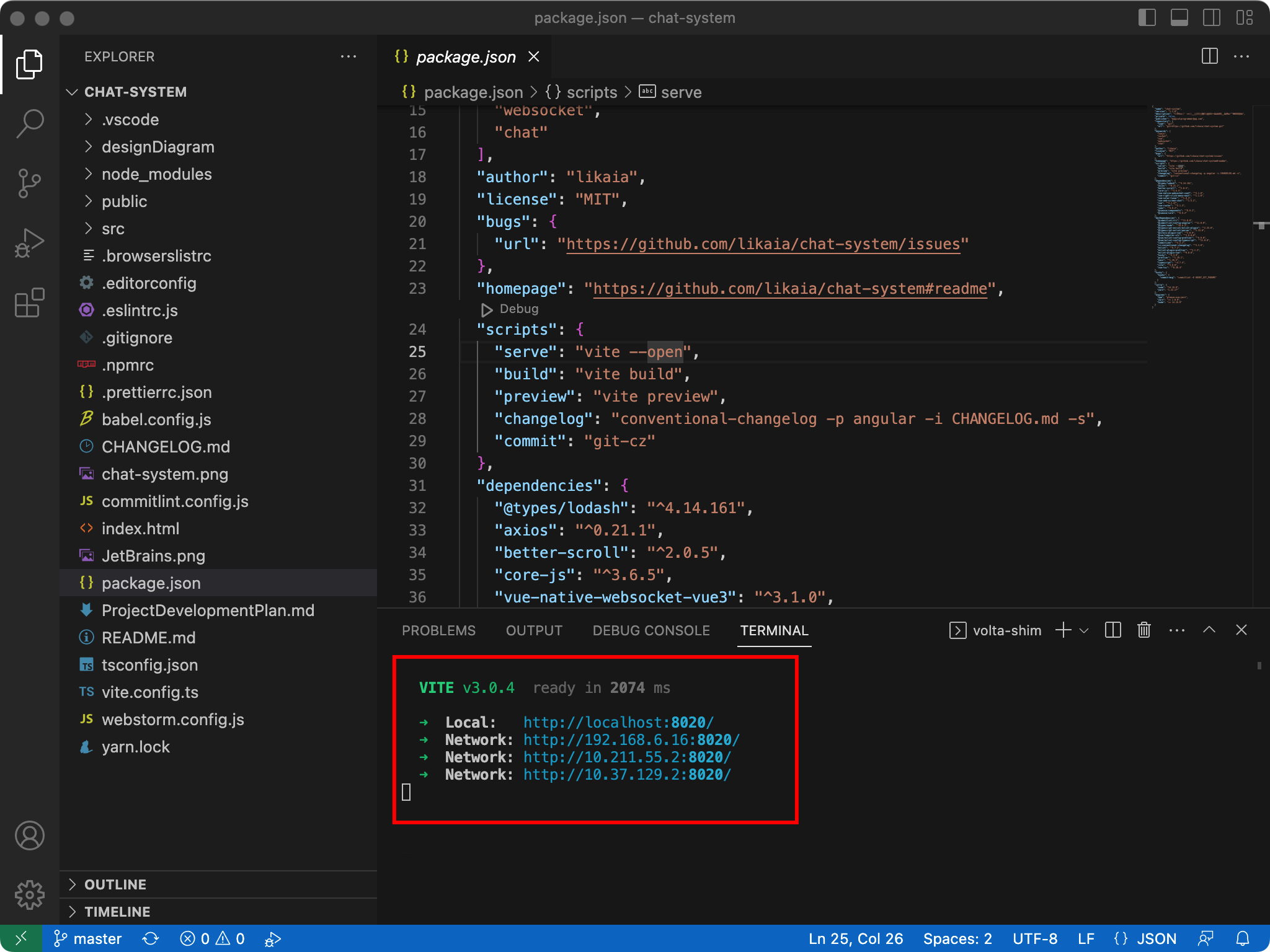Open the Source Control view
The height and width of the screenshot is (952, 1270).
click(29, 183)
